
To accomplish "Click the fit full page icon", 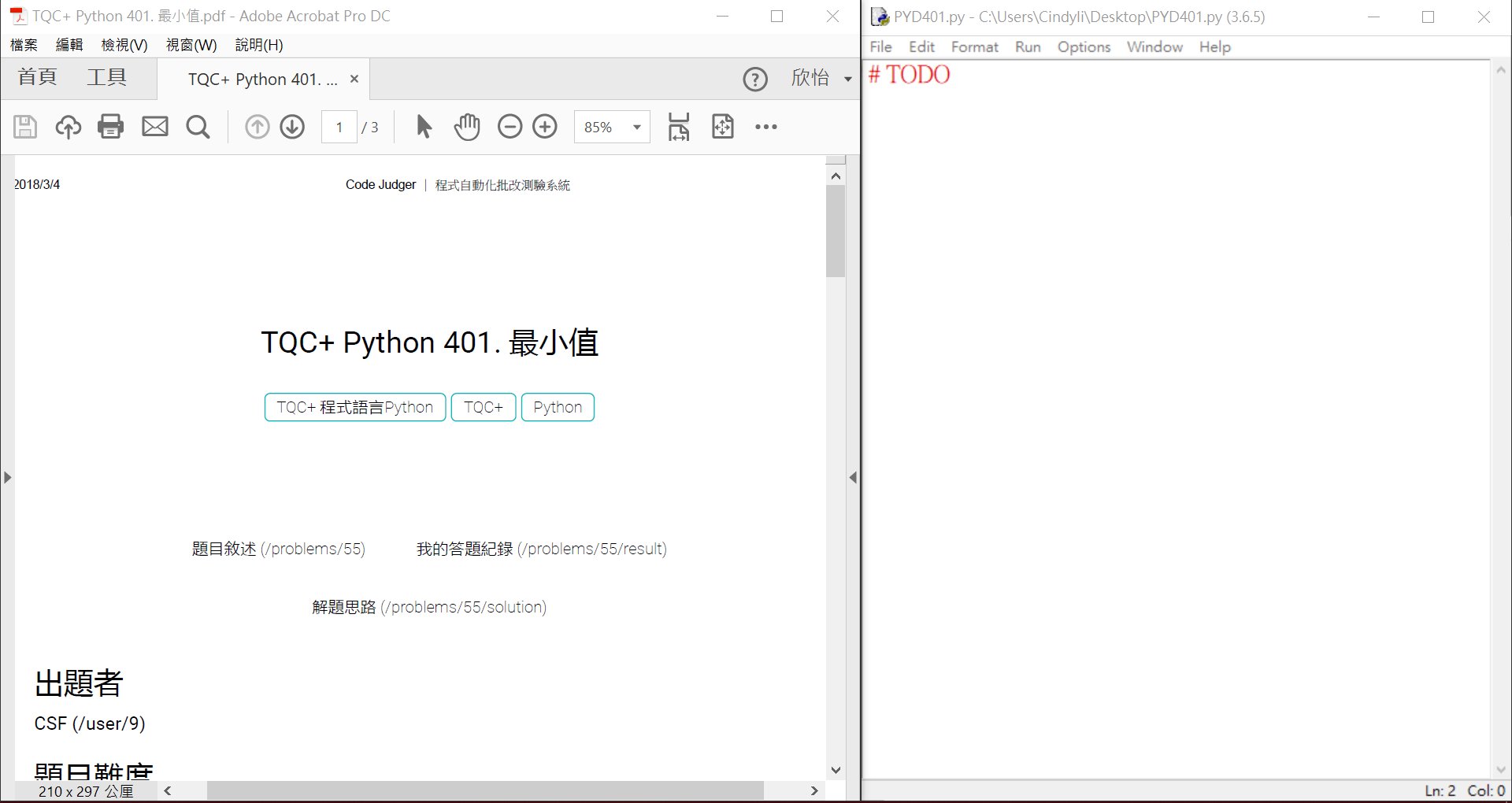I will (723, 127).
